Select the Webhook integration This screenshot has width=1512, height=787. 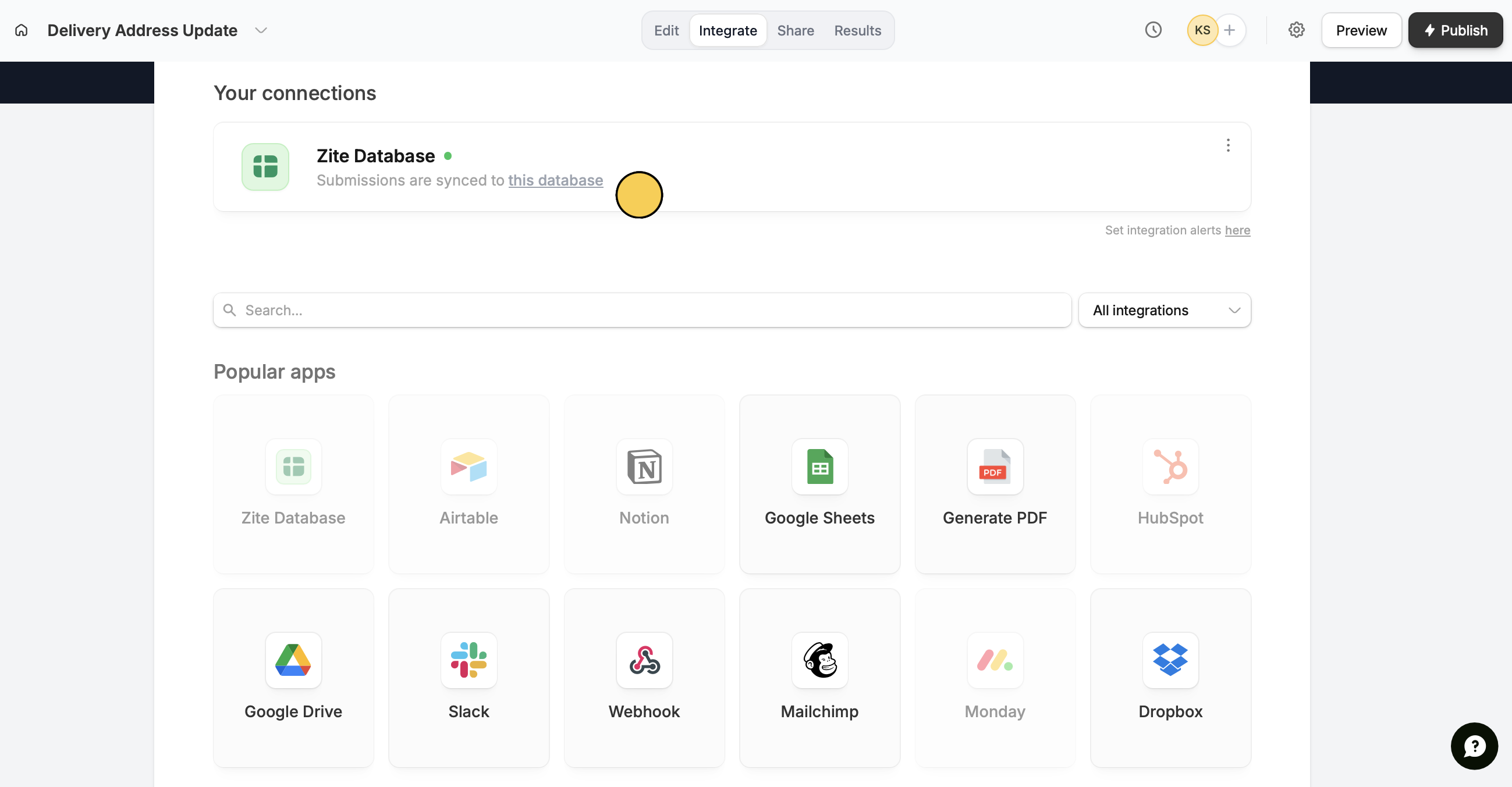tap(644, 677)
